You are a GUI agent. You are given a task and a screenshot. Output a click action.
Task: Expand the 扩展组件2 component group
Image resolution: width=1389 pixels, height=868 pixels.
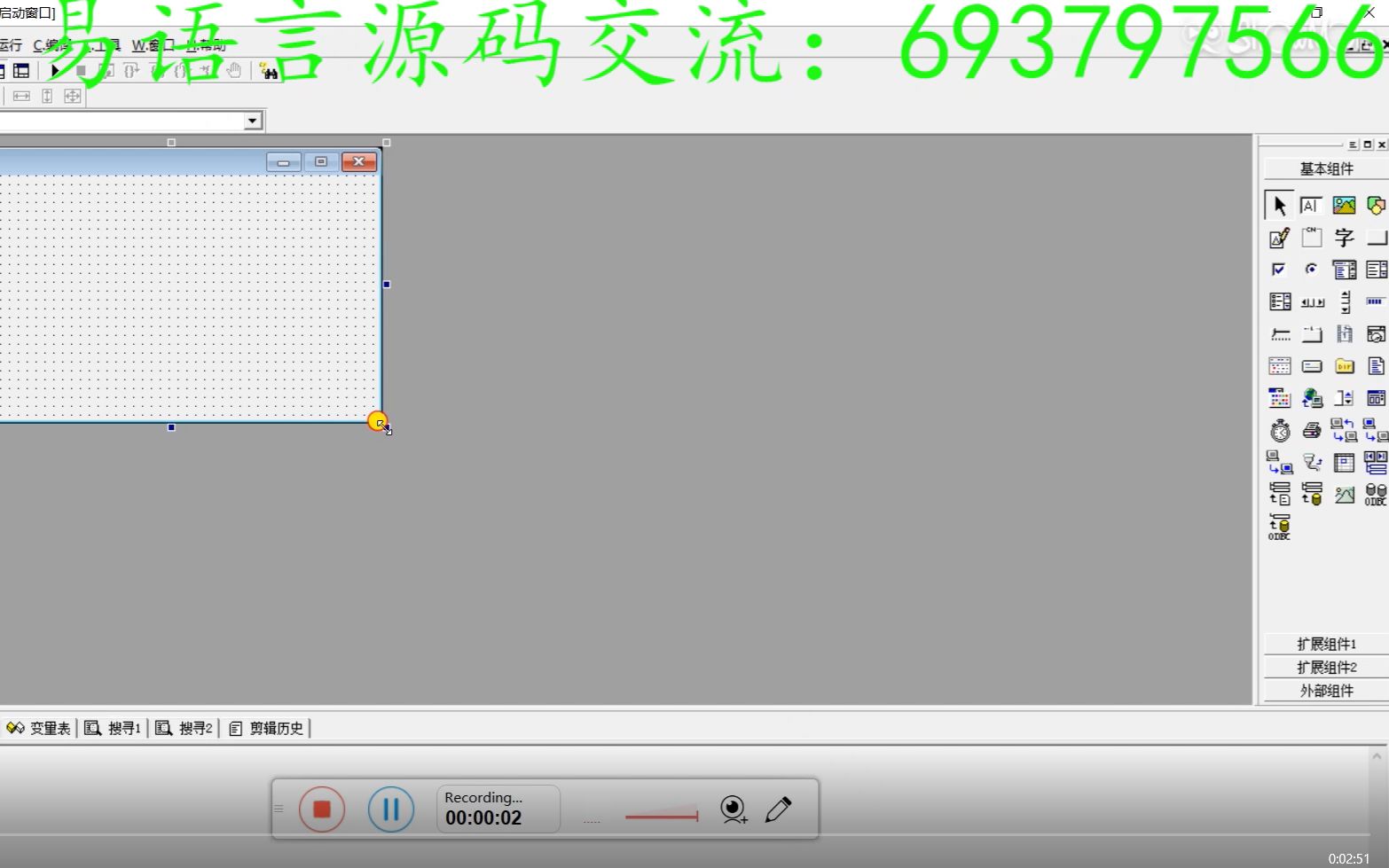[1326, 667]
